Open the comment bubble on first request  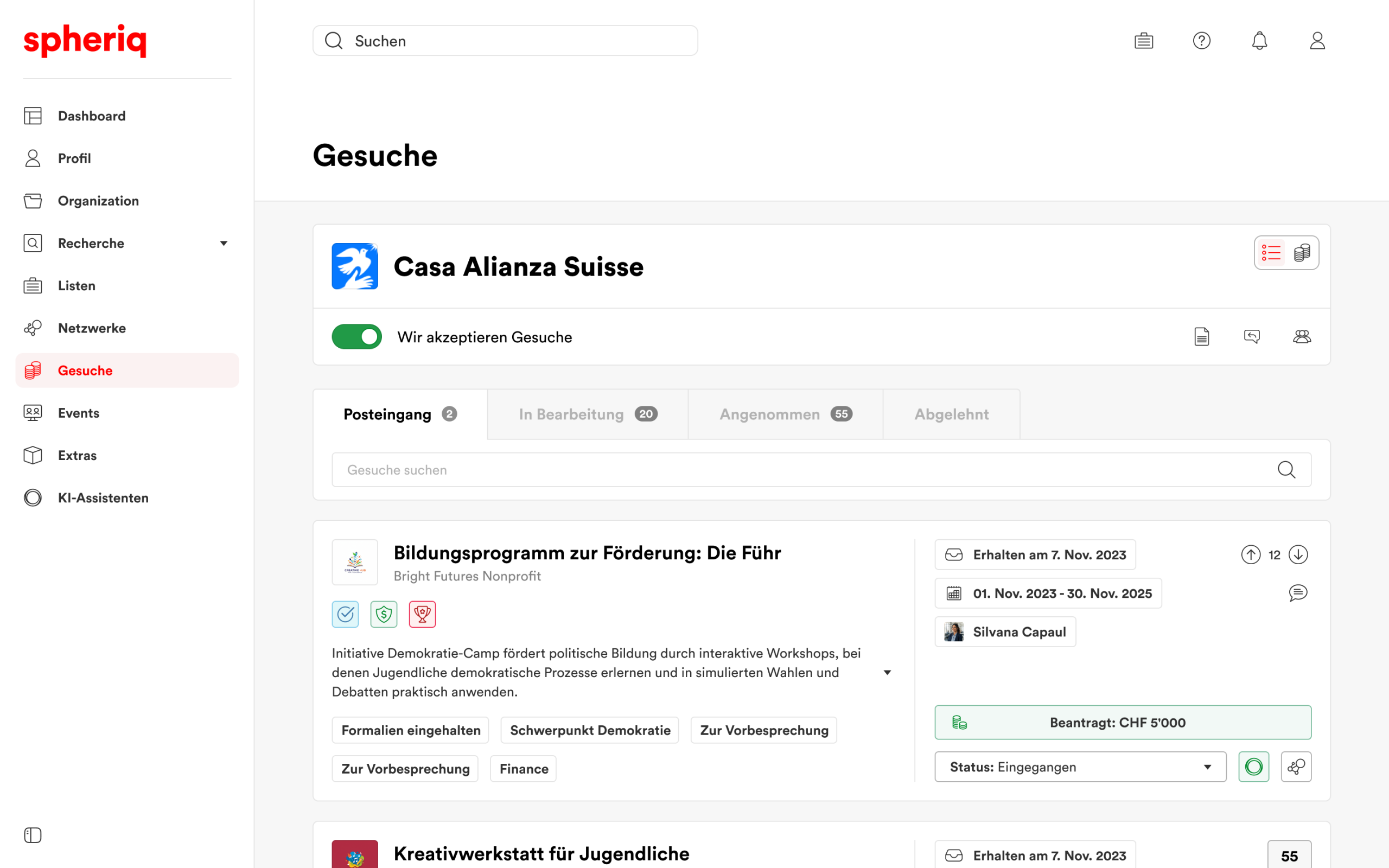[x=1298, y=592]
